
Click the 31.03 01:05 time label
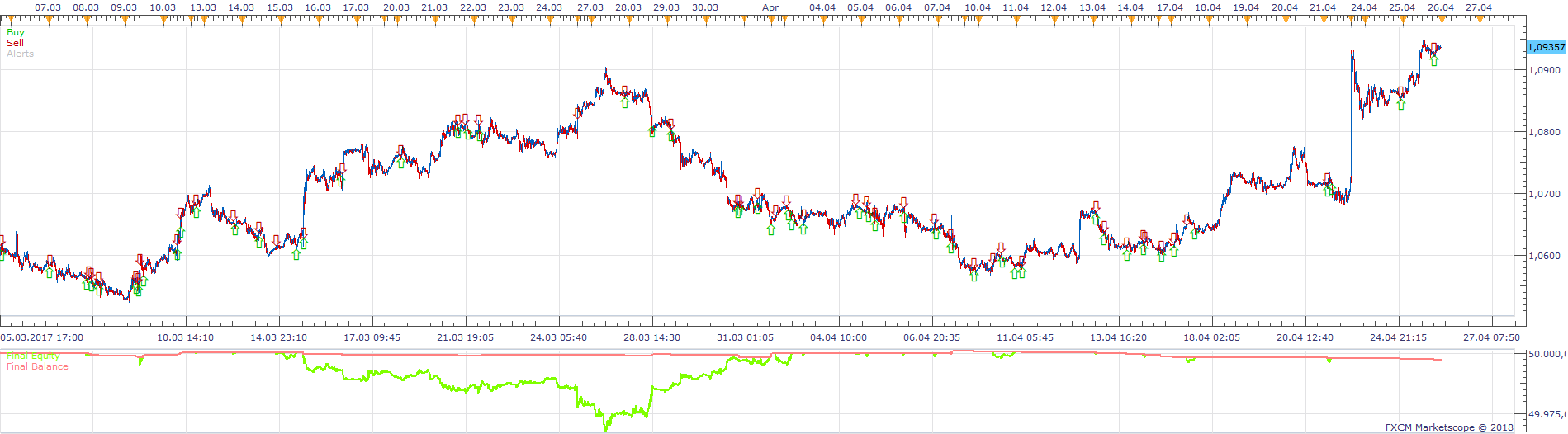[x=746, y=337]
